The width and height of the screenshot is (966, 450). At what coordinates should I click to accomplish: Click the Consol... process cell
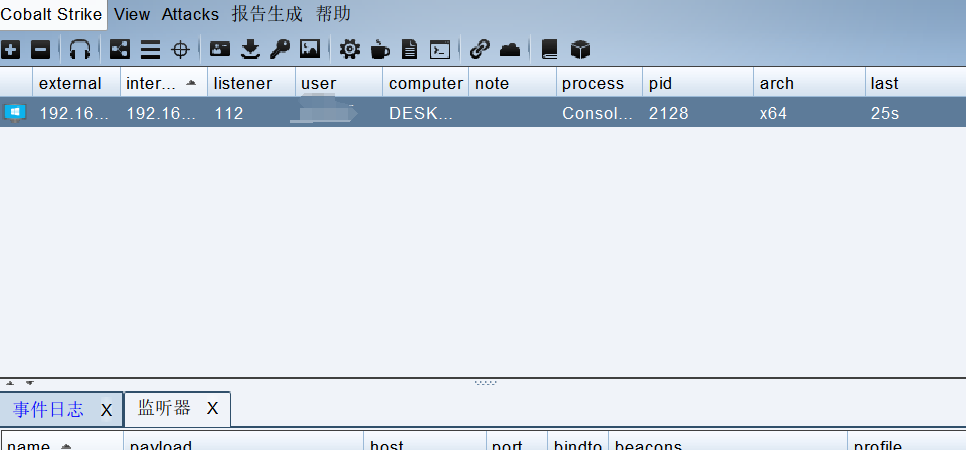597,113
